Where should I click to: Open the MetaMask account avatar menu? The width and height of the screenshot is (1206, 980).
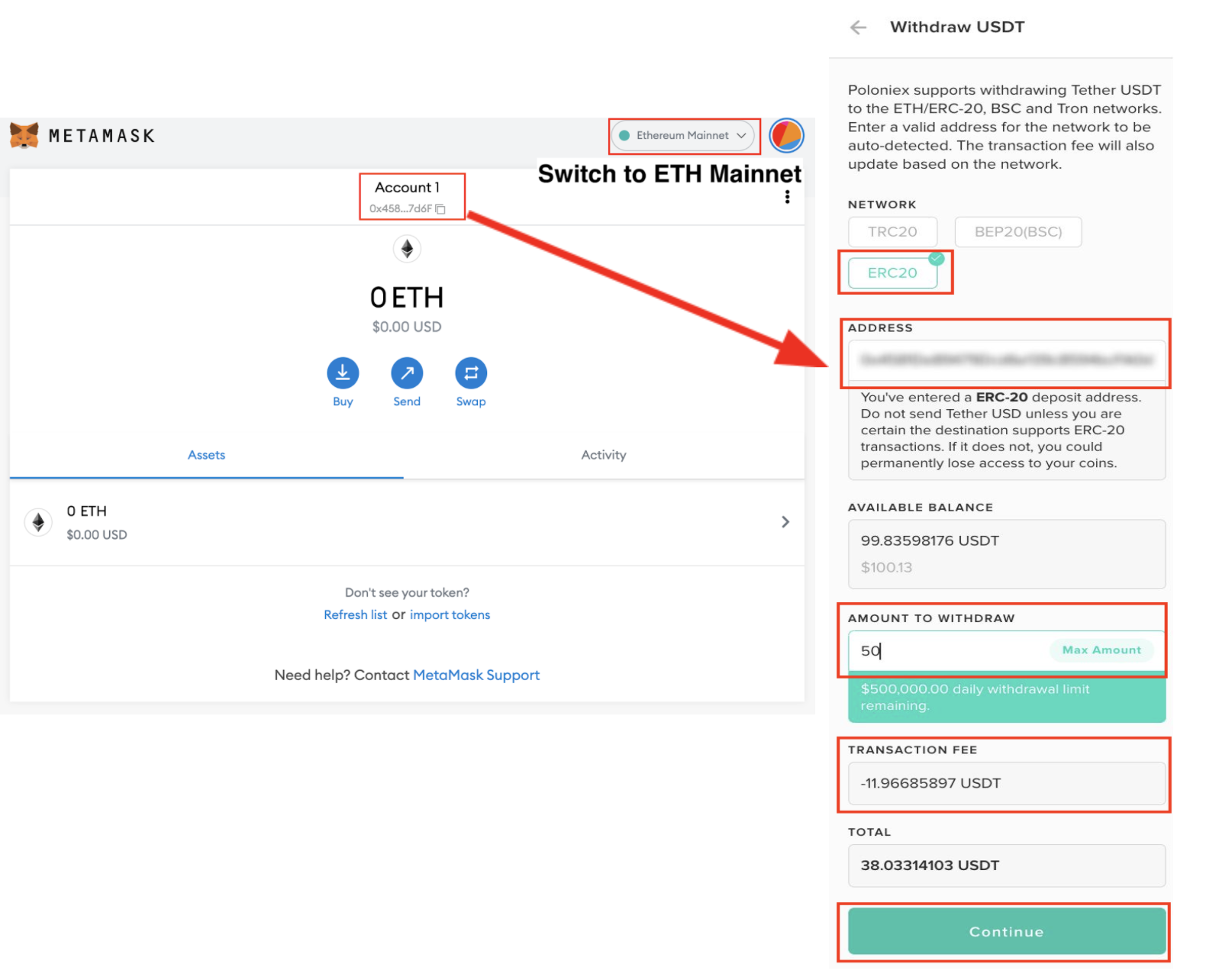click(786, 136)
